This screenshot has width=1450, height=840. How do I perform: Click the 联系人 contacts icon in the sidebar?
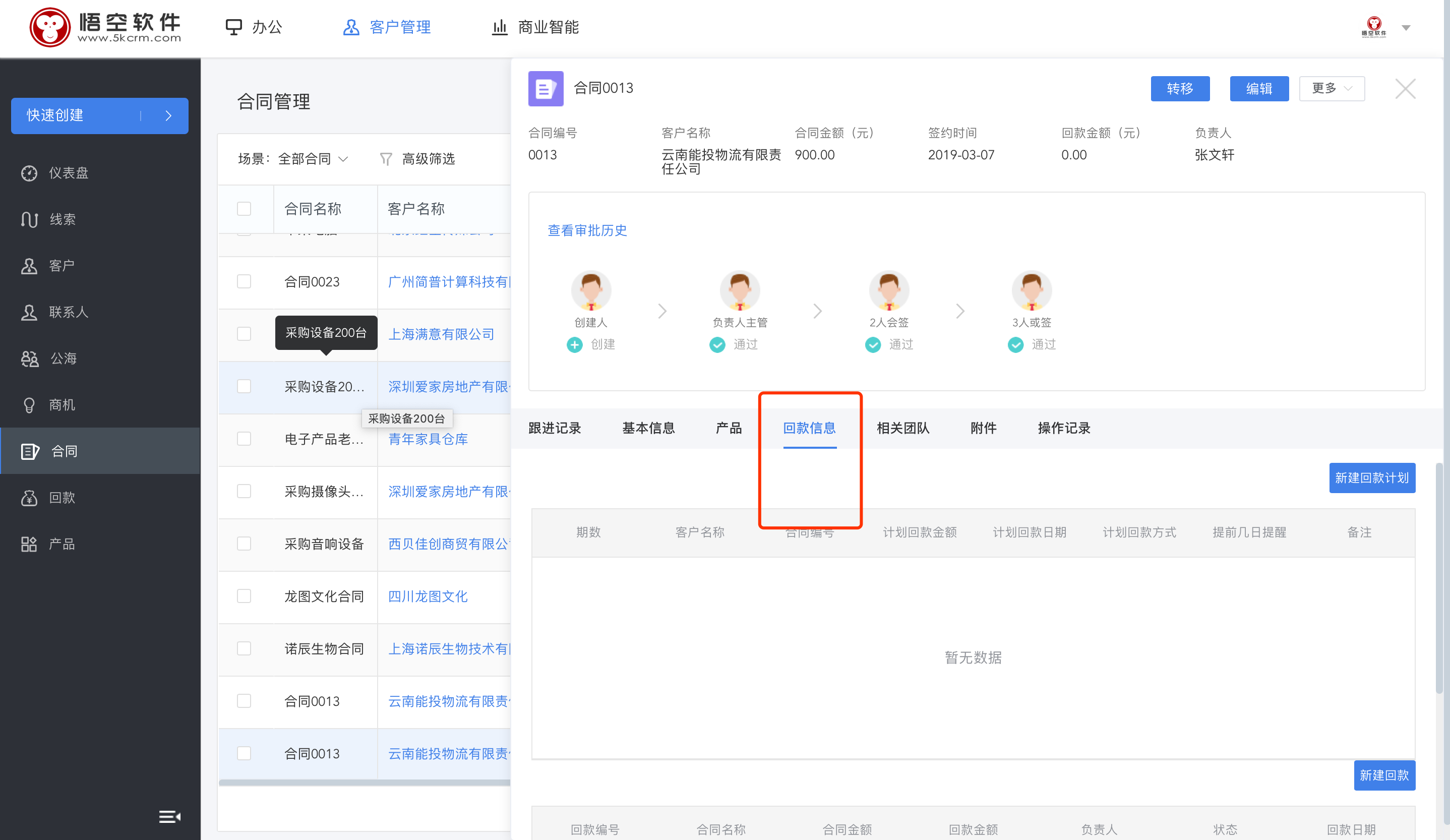click(x=29, y=313)
